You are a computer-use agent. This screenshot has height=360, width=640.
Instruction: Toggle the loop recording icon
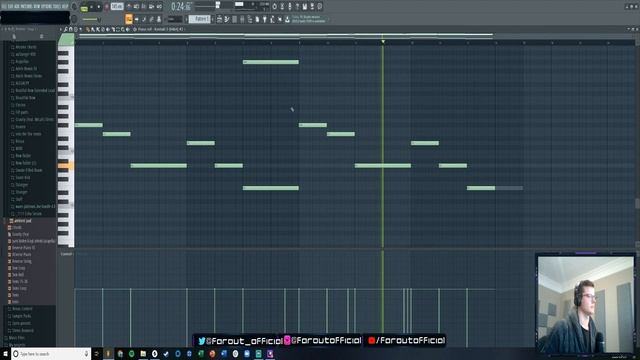(x=159, y=6)
